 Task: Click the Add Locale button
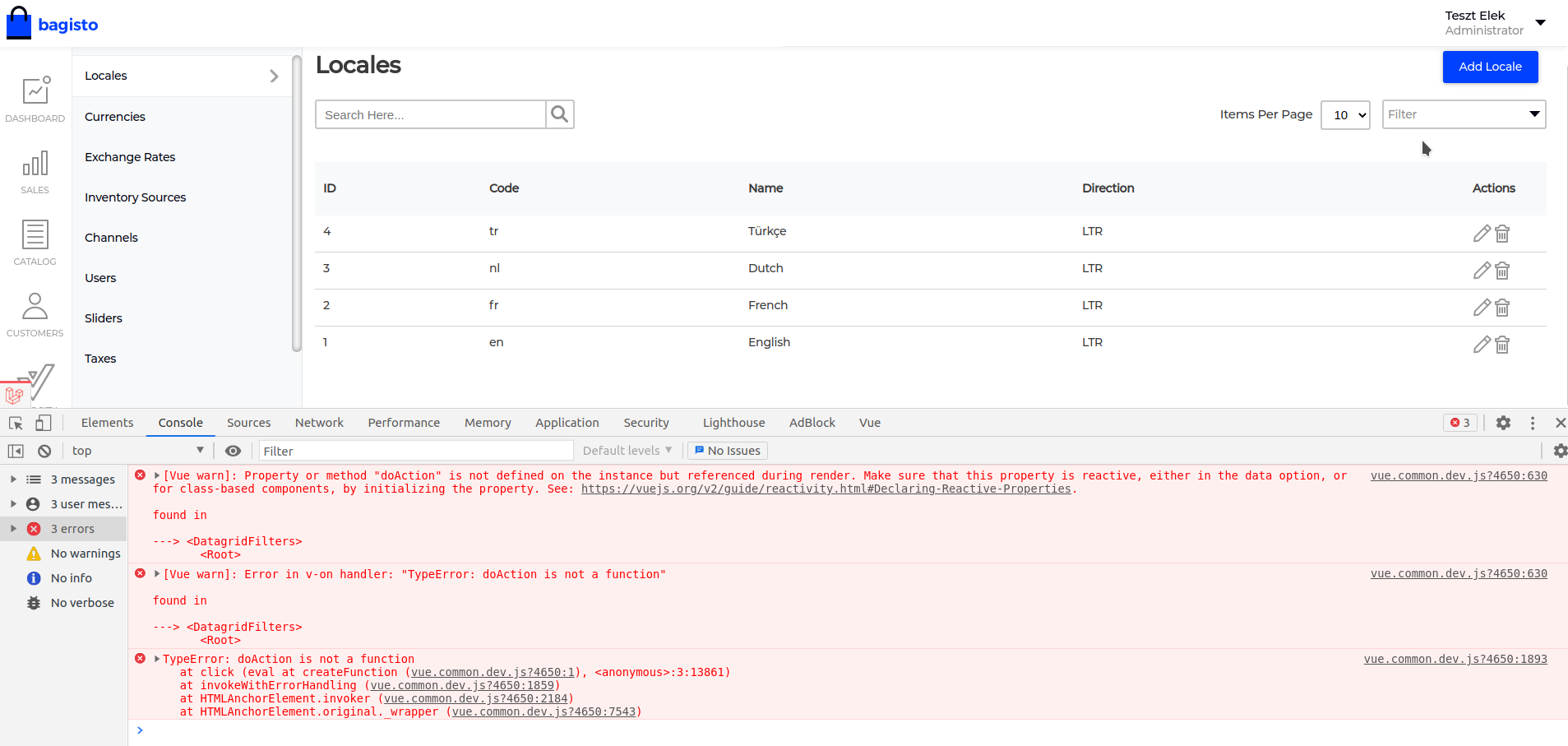tap(1490, 67)
